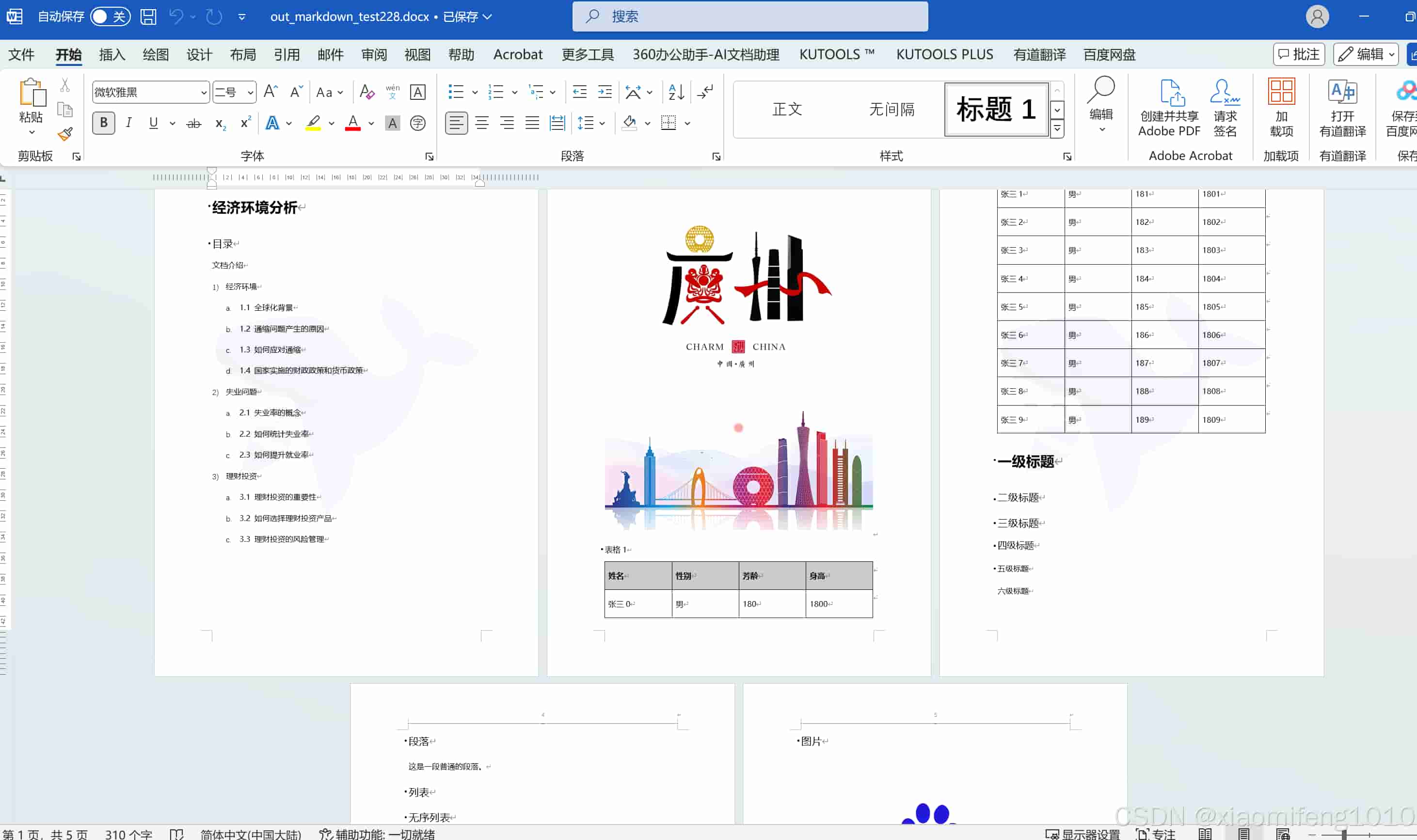Viewport: 1417px width, 840px height.
Task: Decrease font size with the A-down icon
Action: click(x=296, y=92)
